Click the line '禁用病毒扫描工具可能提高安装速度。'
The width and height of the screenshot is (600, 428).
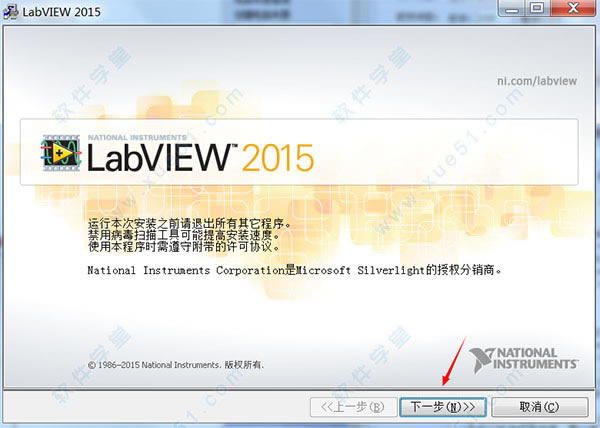[184, 235]
